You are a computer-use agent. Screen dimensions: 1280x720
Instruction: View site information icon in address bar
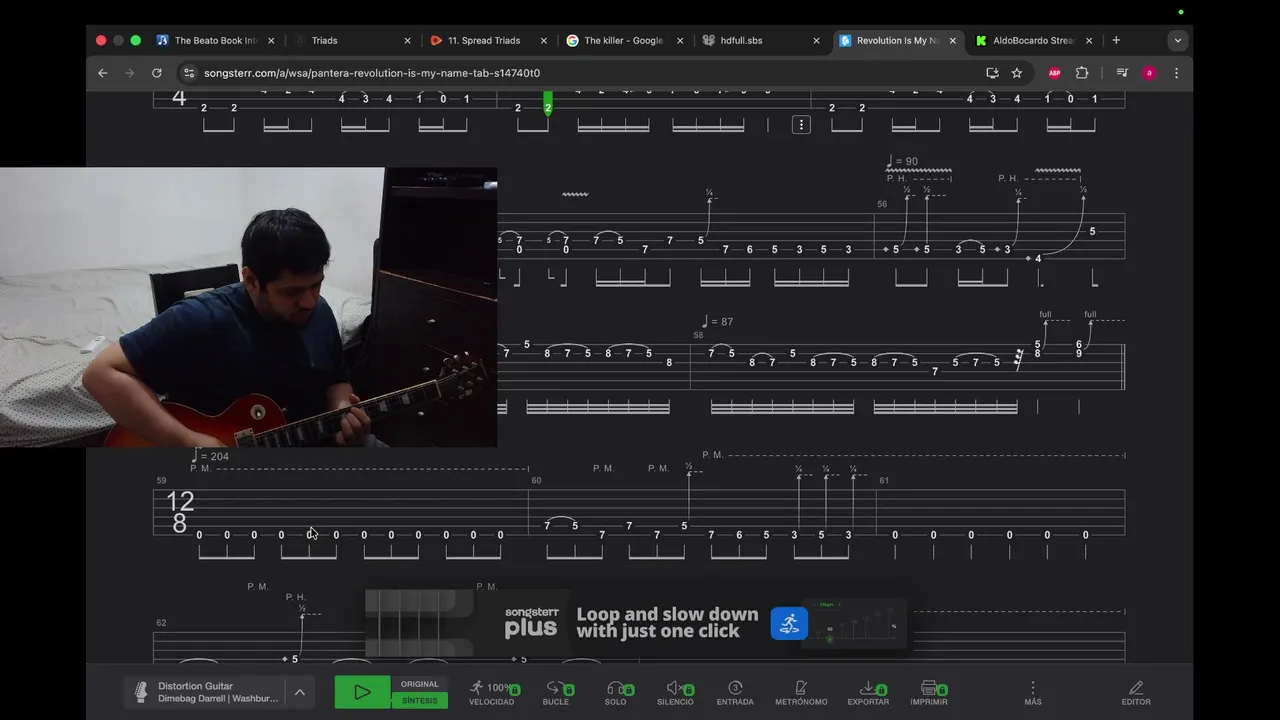[x=189, y=73]
